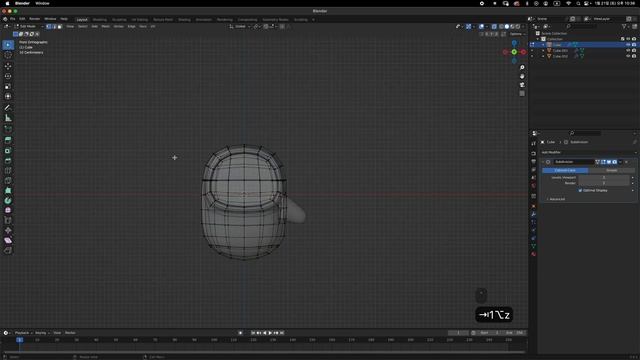Select the Poly Build tool

pos(8,191)
